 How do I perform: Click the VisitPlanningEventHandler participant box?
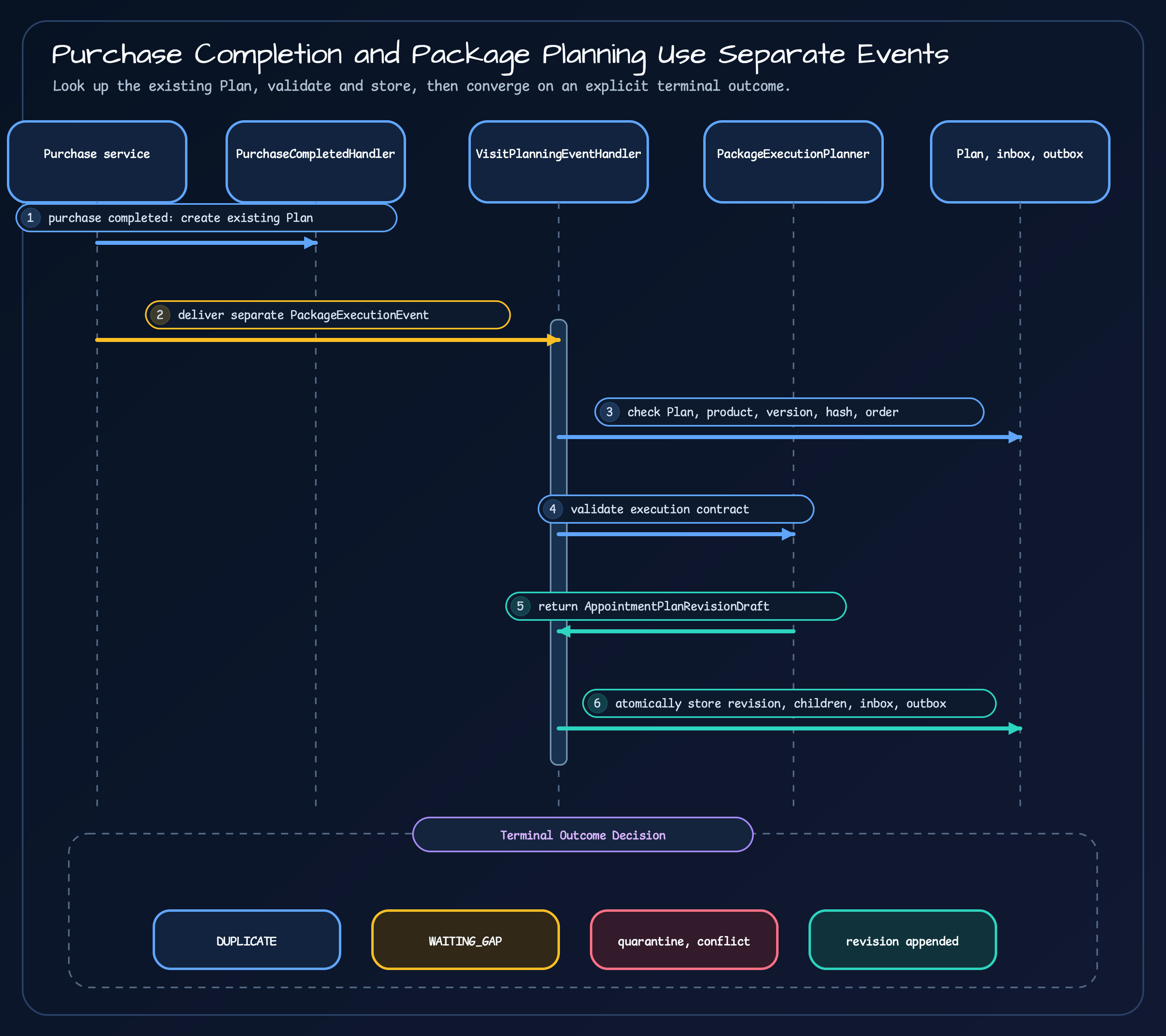tap(558, 162)
